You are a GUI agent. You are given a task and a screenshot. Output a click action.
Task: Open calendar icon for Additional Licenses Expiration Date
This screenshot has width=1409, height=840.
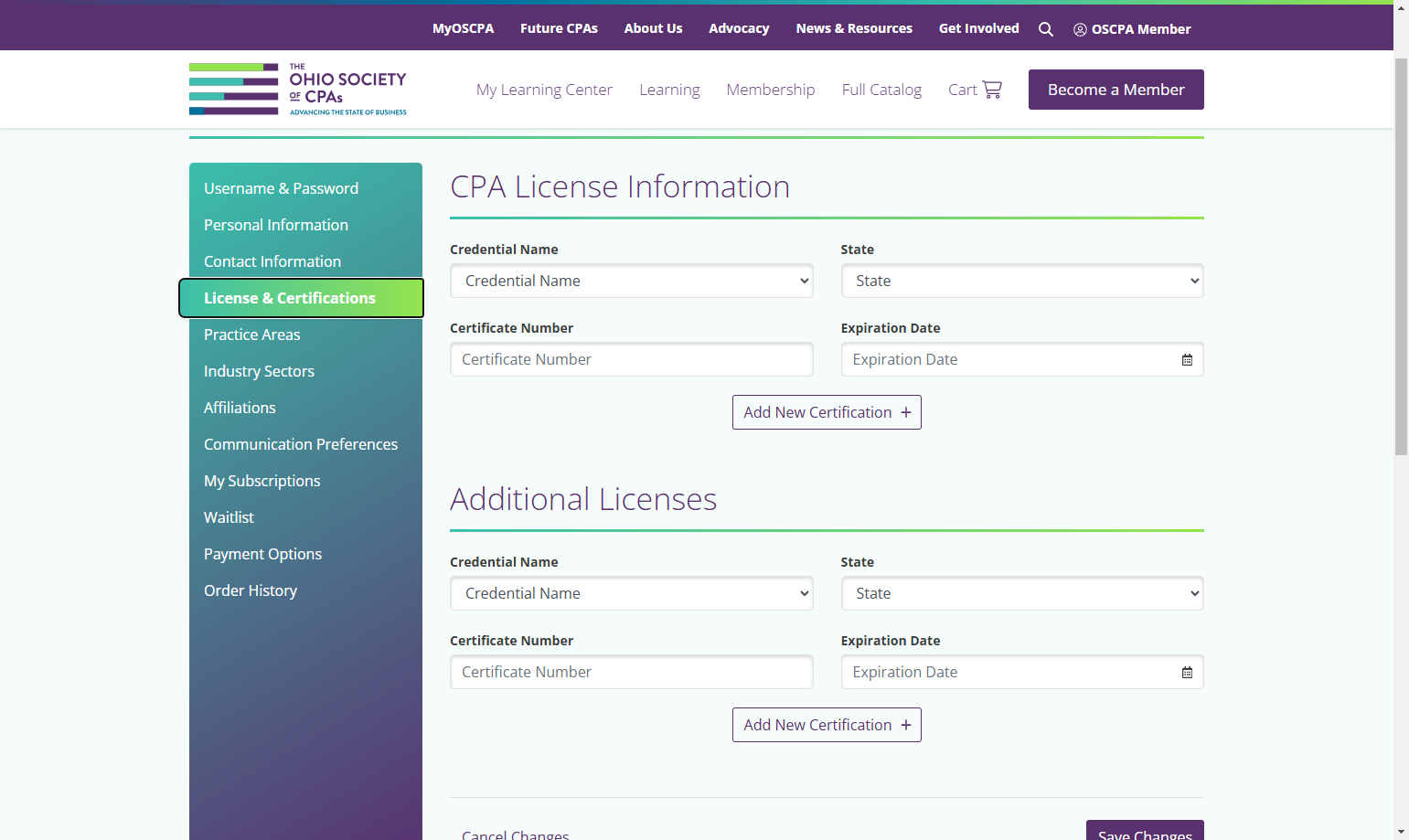[x=1187, y=673]
